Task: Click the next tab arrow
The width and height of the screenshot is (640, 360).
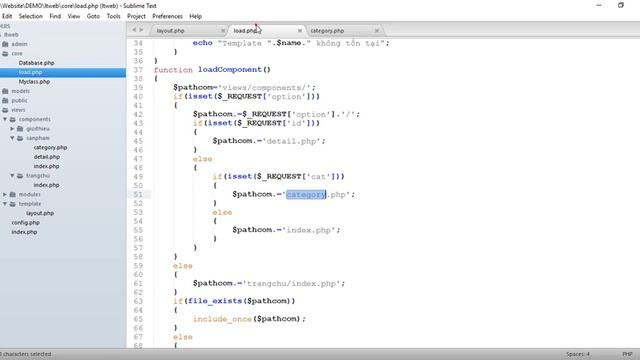Action: click(141, 30)
